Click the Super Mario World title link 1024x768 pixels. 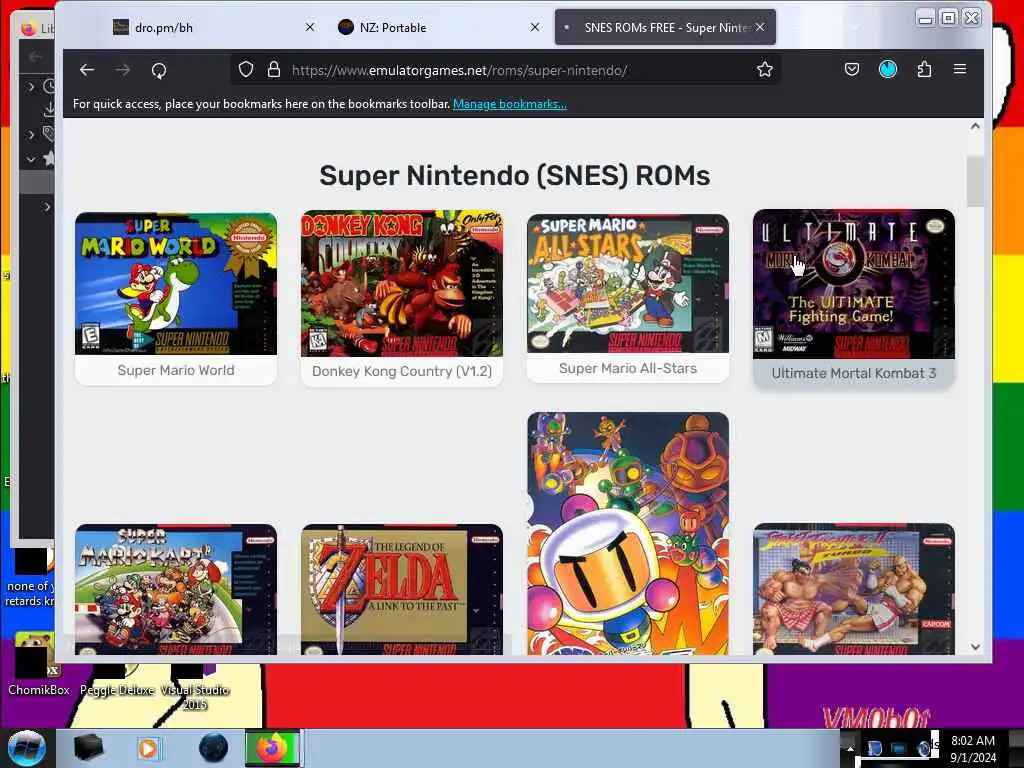(176, 370)
